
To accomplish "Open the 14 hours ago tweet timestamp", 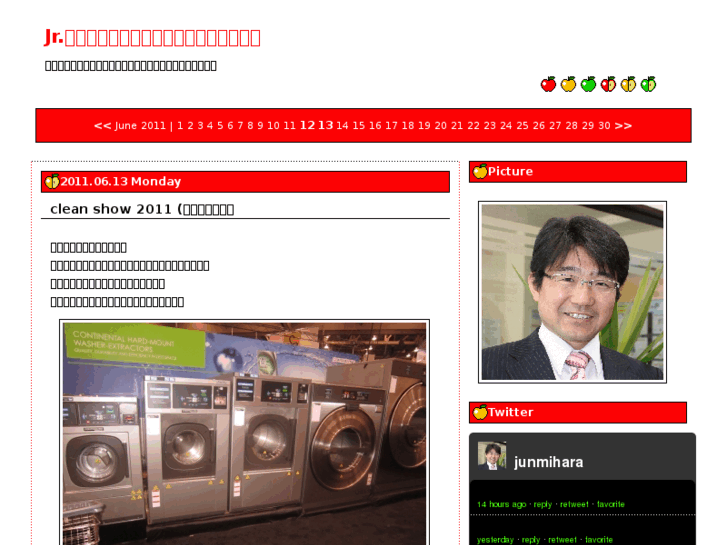I will (502, 504).
